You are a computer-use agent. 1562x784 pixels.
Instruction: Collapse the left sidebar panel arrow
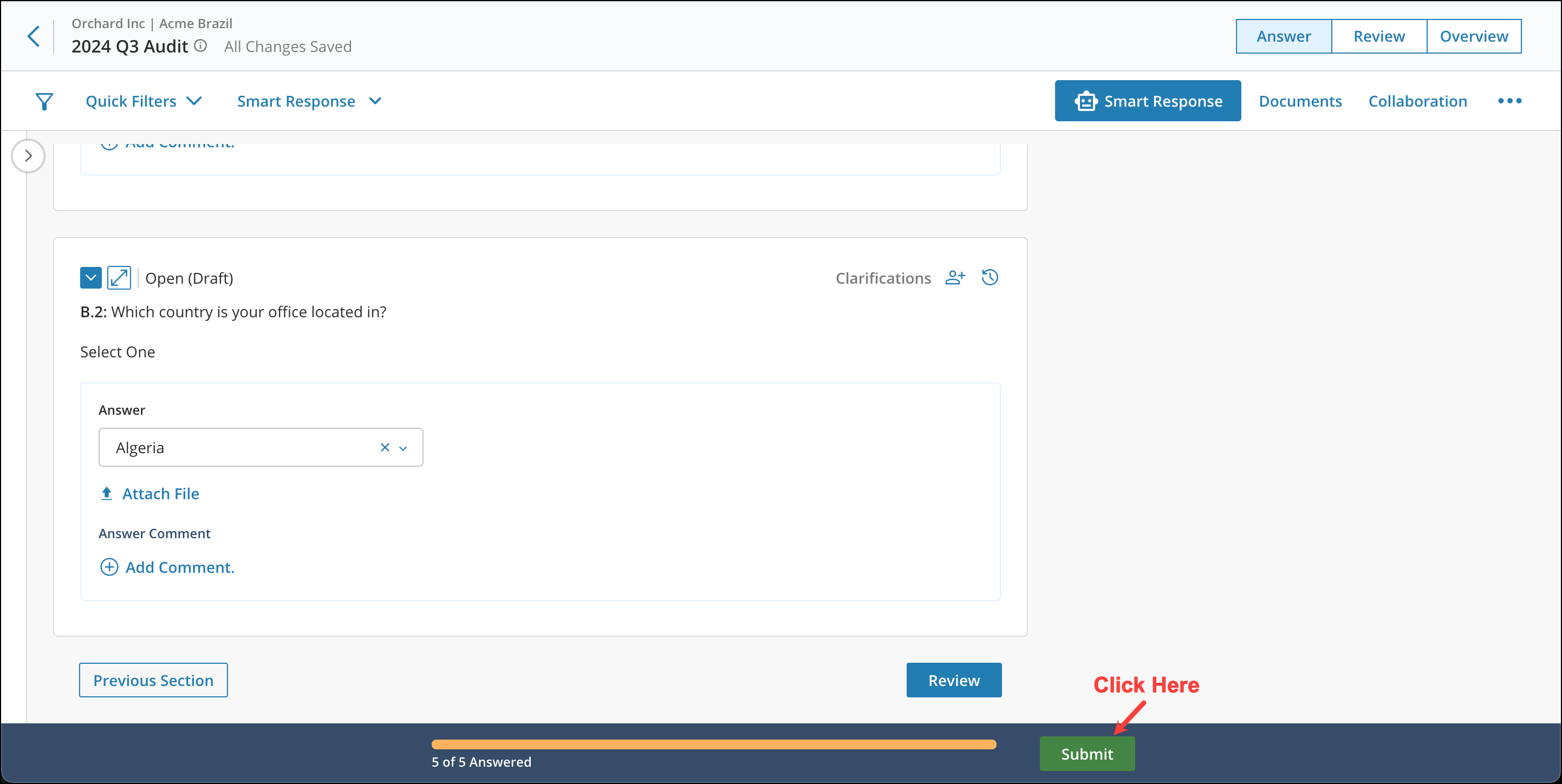coord(28,156)
